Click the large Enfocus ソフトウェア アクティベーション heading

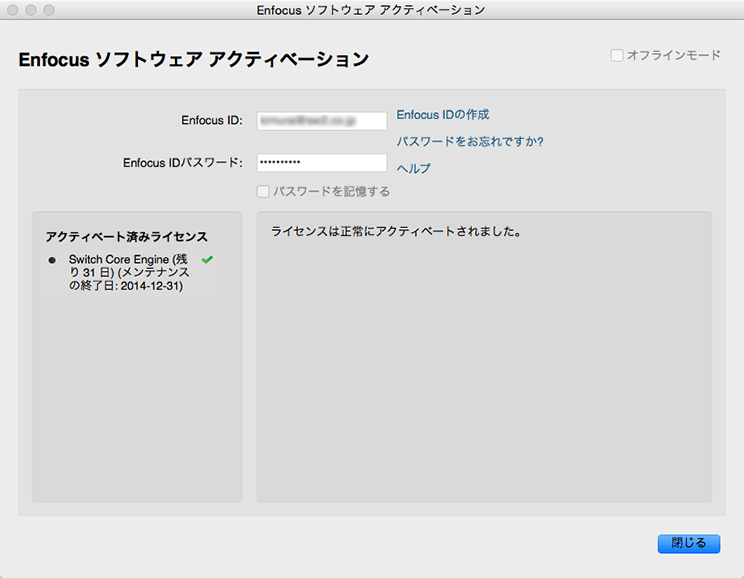tap(194, 60)
